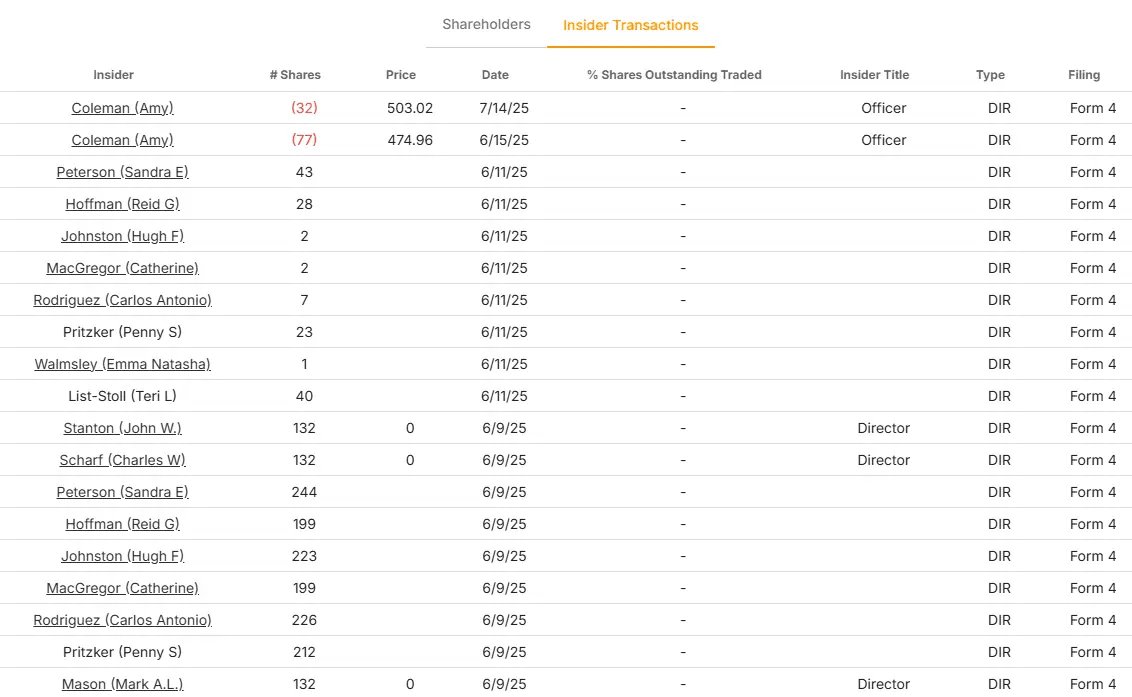
Task: Select the Insider Transactions tab
Action: click(x=630, y=25)
